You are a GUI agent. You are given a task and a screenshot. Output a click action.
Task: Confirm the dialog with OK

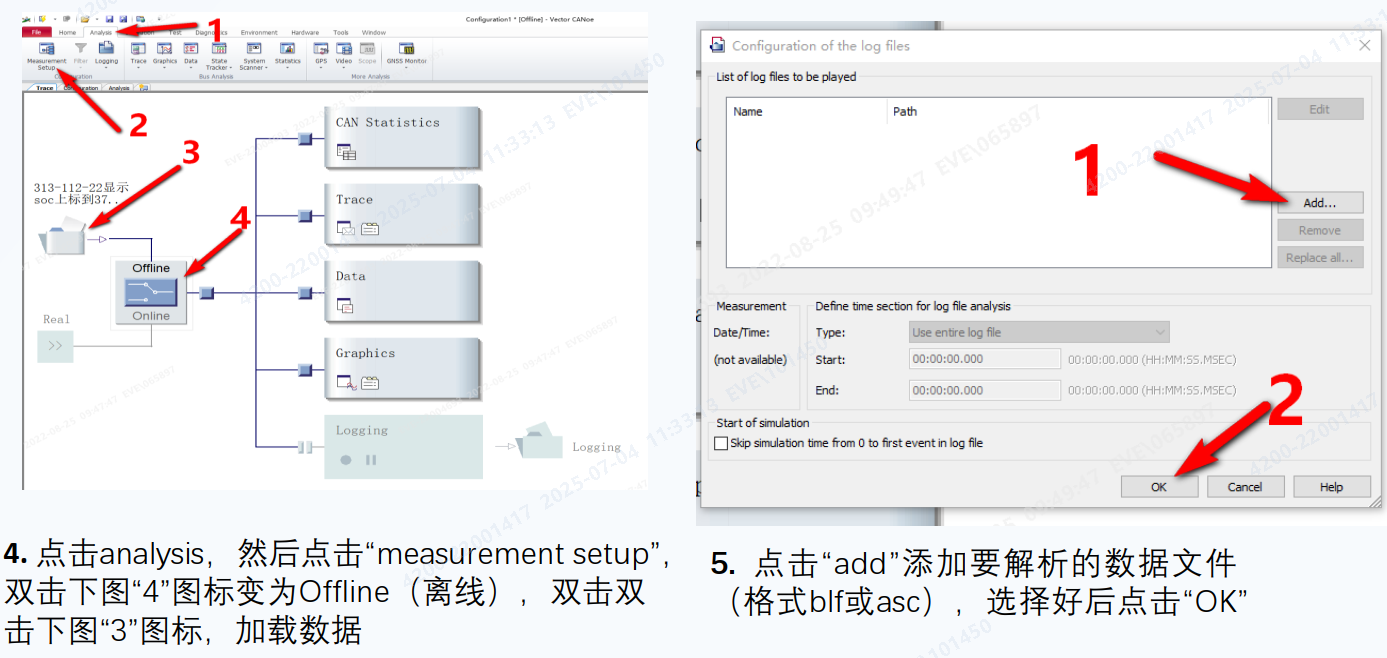coord(1158,487)
